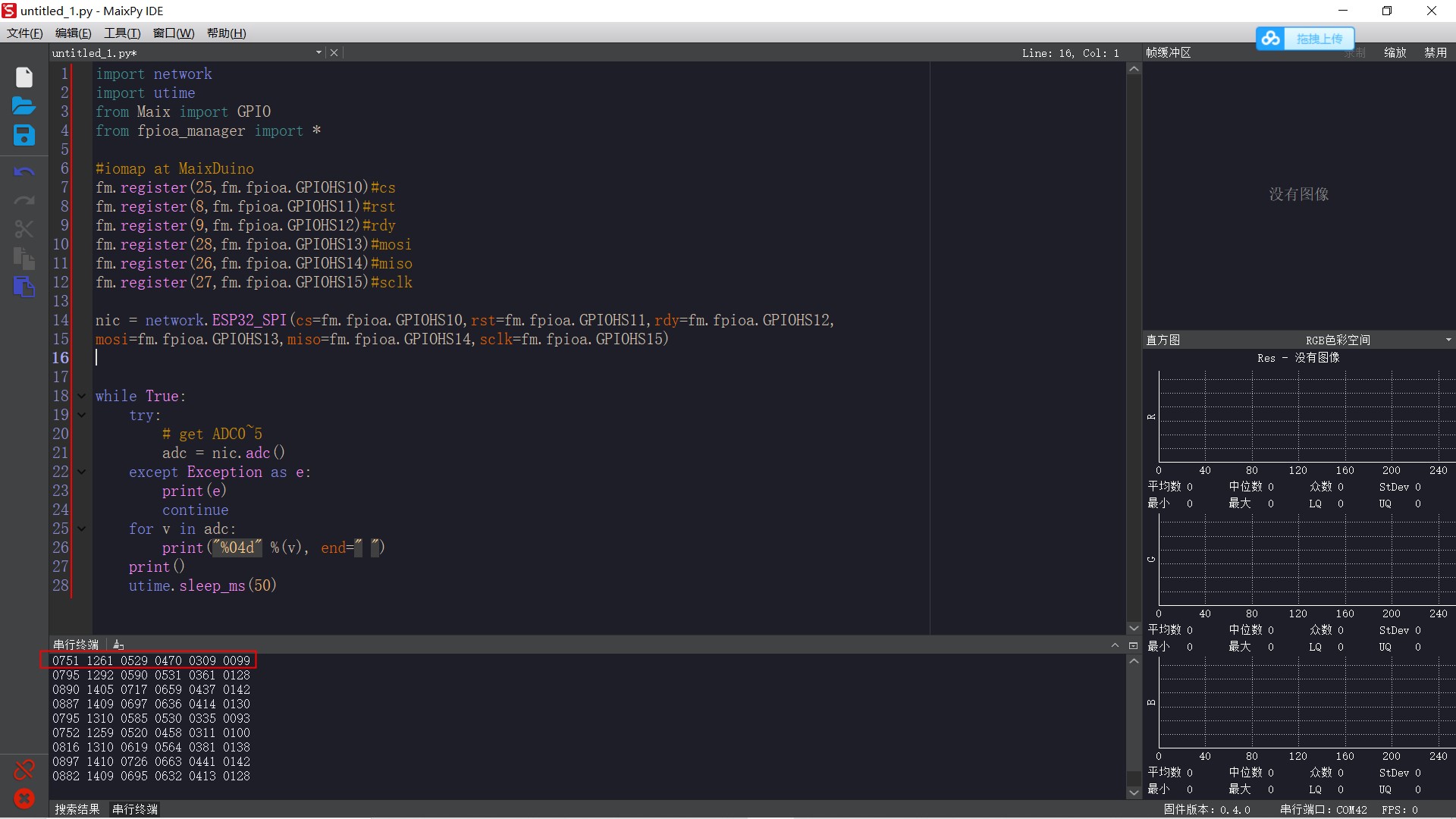Click the 'Res - 没有图像' histogram label

[x=1298, y=358]
